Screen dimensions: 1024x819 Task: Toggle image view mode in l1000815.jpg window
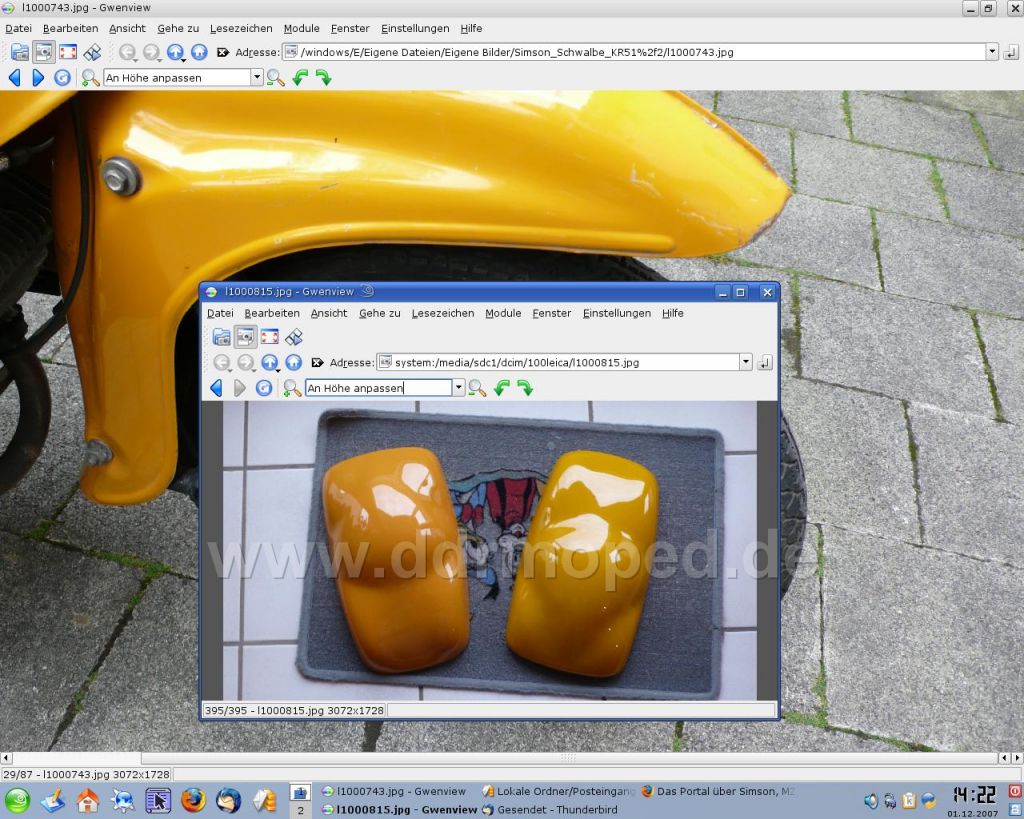click(245, 337)
